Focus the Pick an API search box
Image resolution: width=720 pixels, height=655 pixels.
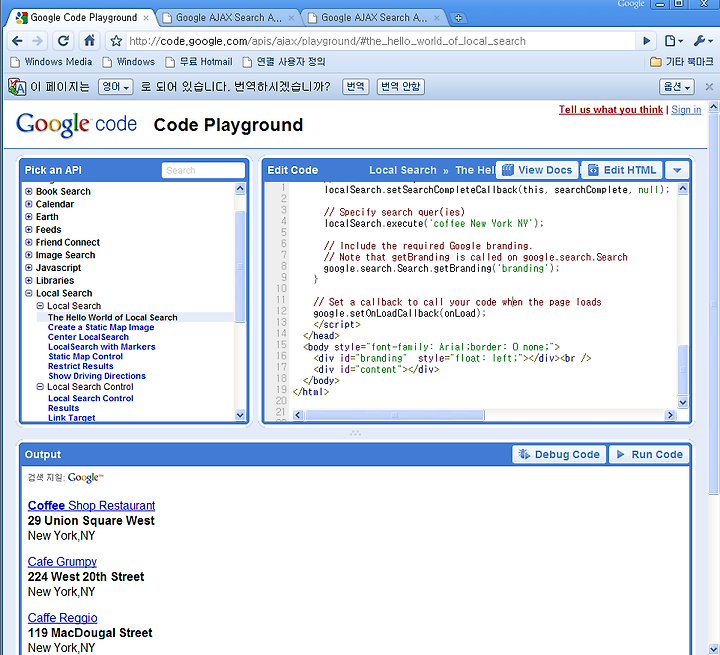[203, 170]
